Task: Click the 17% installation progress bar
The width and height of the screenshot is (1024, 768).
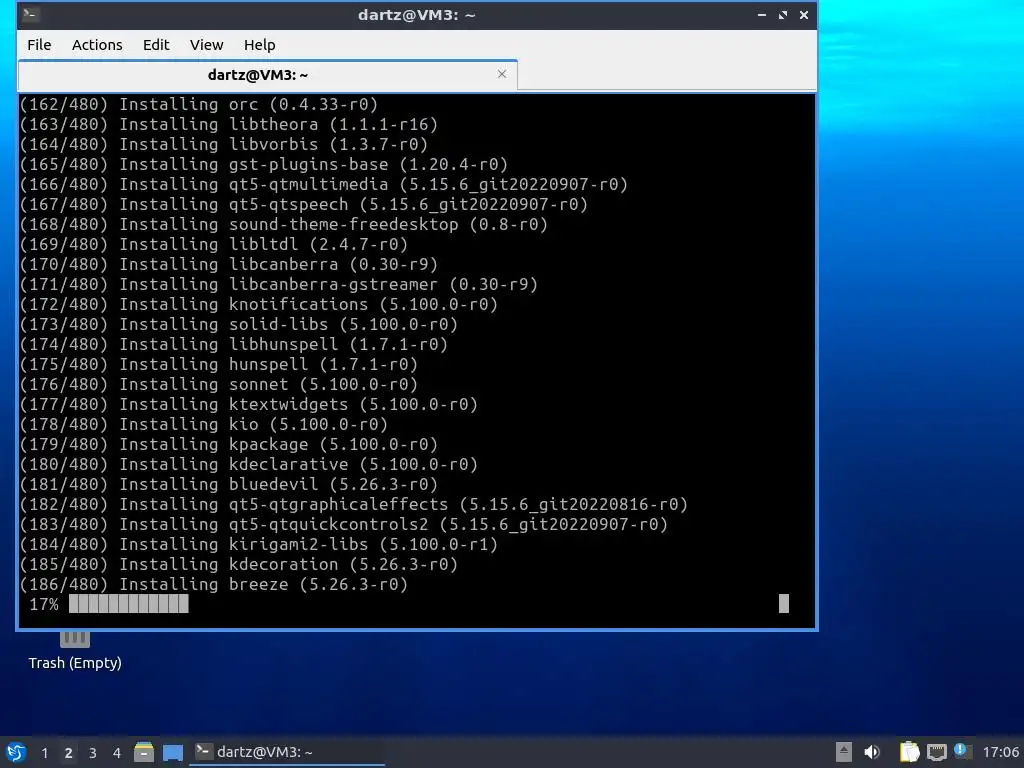Action: click(x=129, y=604)
